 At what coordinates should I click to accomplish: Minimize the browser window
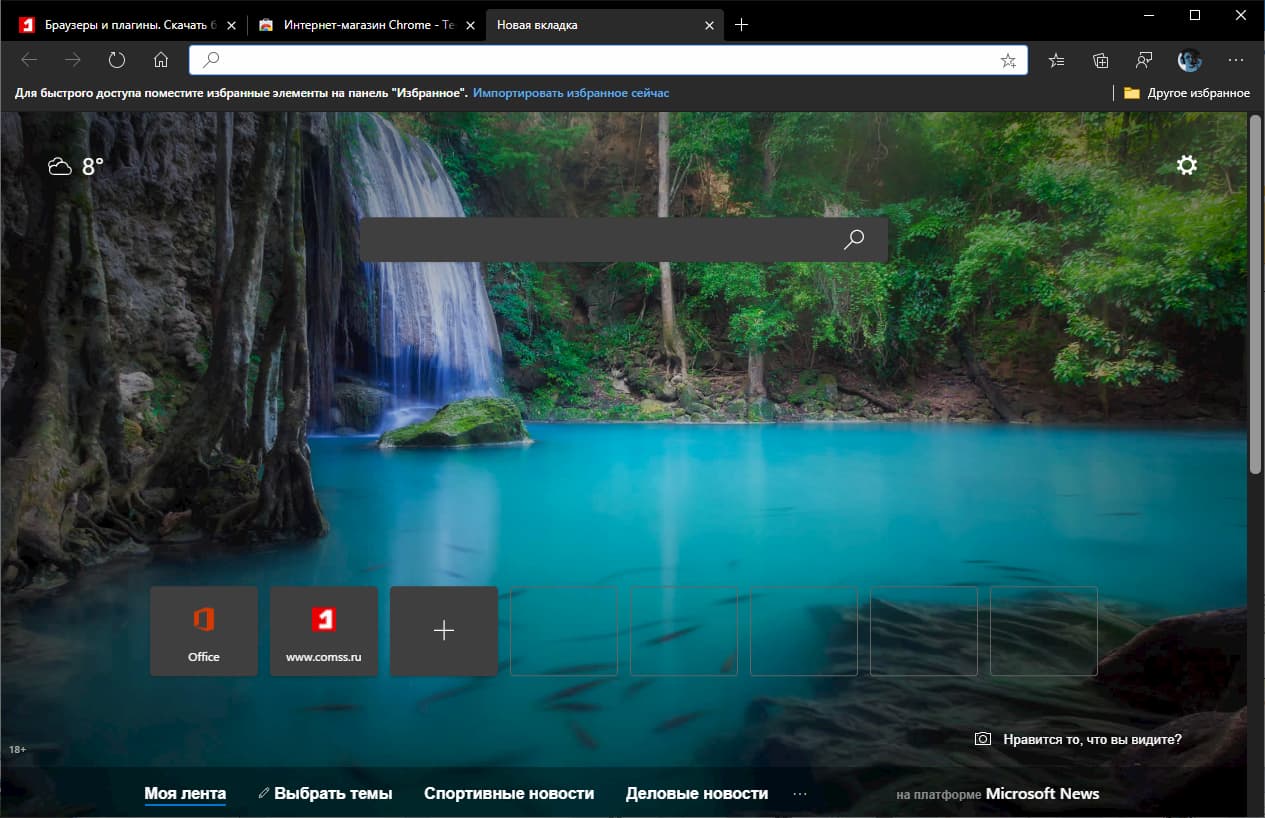coord(1147,15)
